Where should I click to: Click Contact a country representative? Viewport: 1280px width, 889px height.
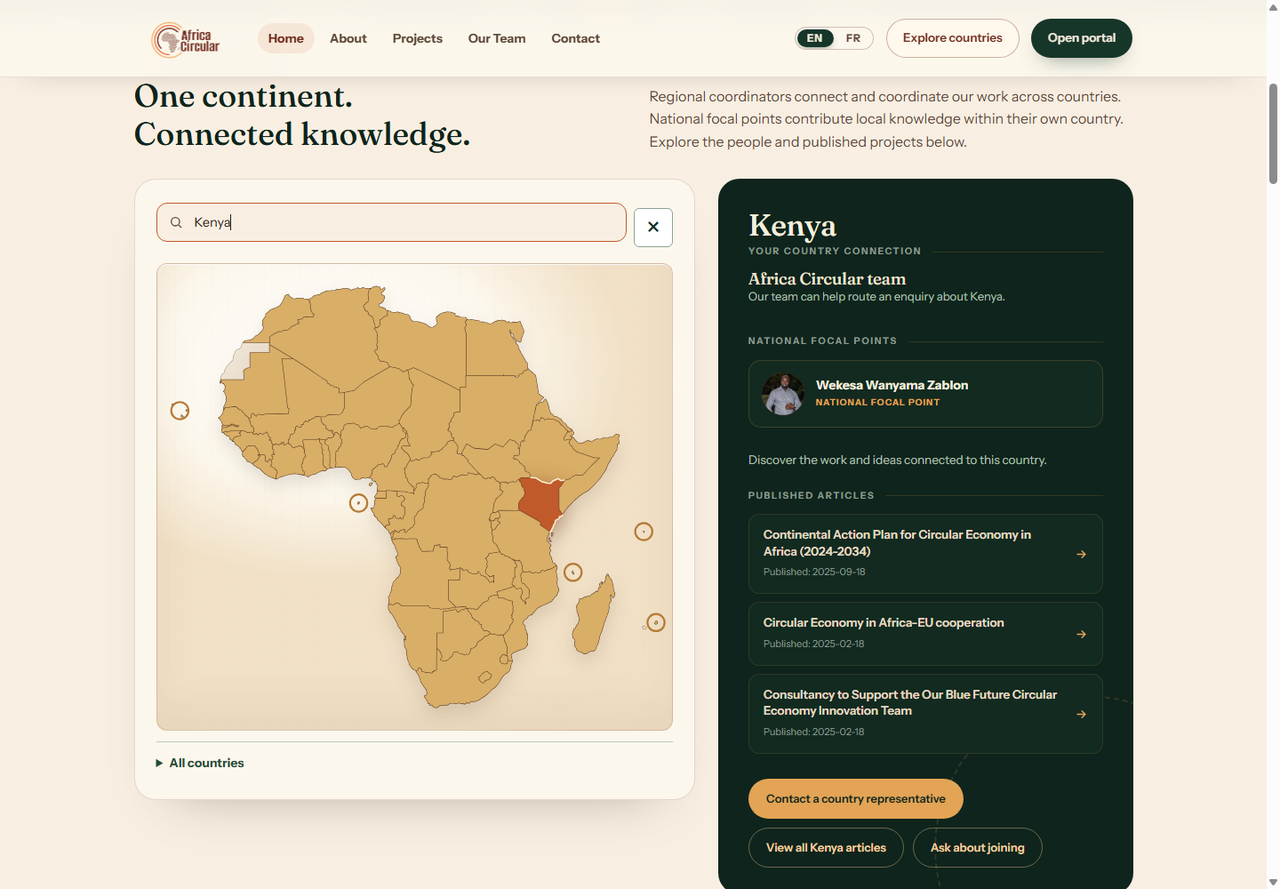(x=855, y=799)
